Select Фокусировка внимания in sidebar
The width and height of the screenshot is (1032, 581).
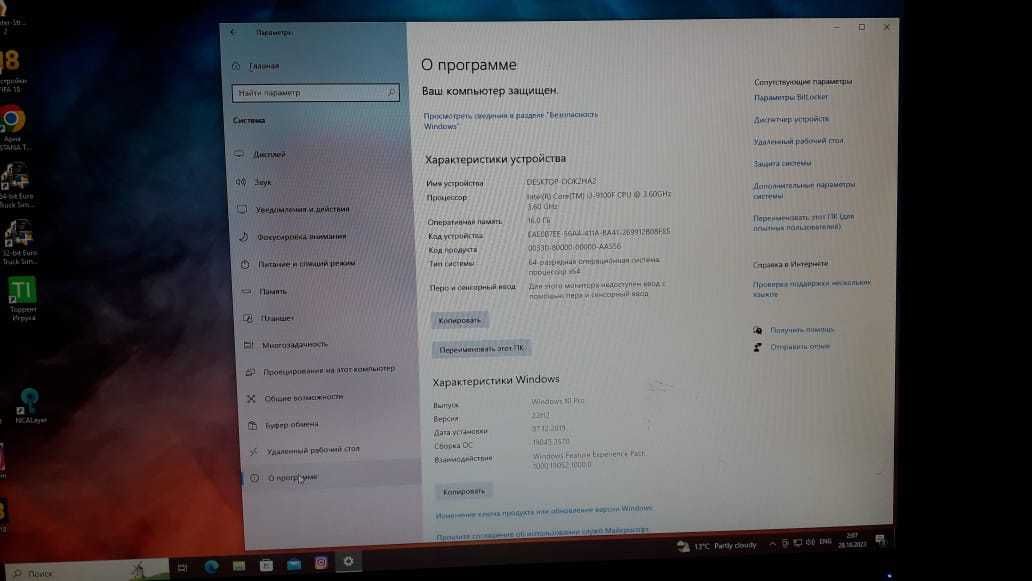click(x=301, y=236)
